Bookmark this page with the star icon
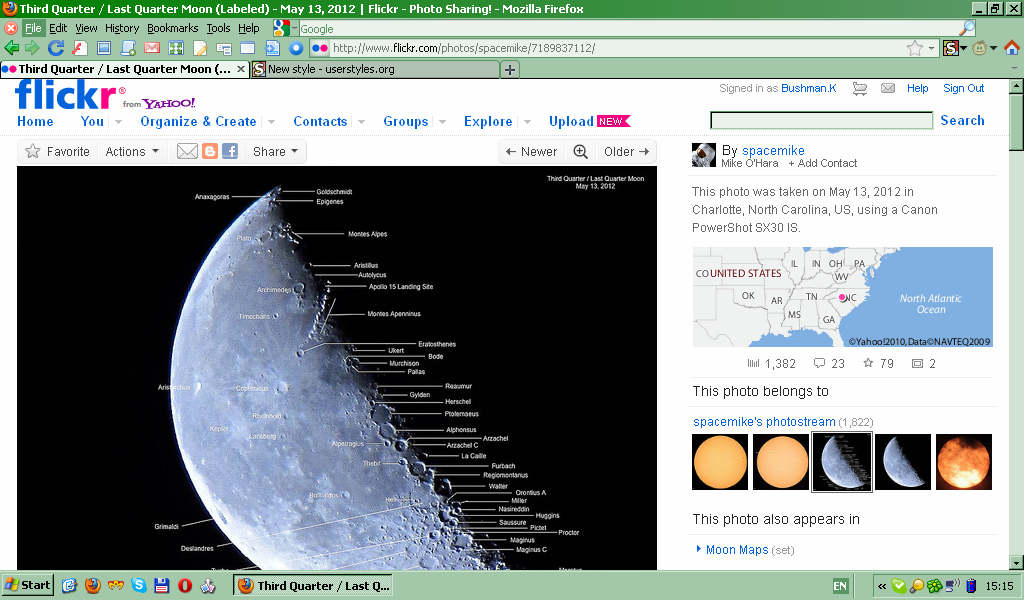The height and width of the screenshot is (600, 1024). tap(914, 48)
